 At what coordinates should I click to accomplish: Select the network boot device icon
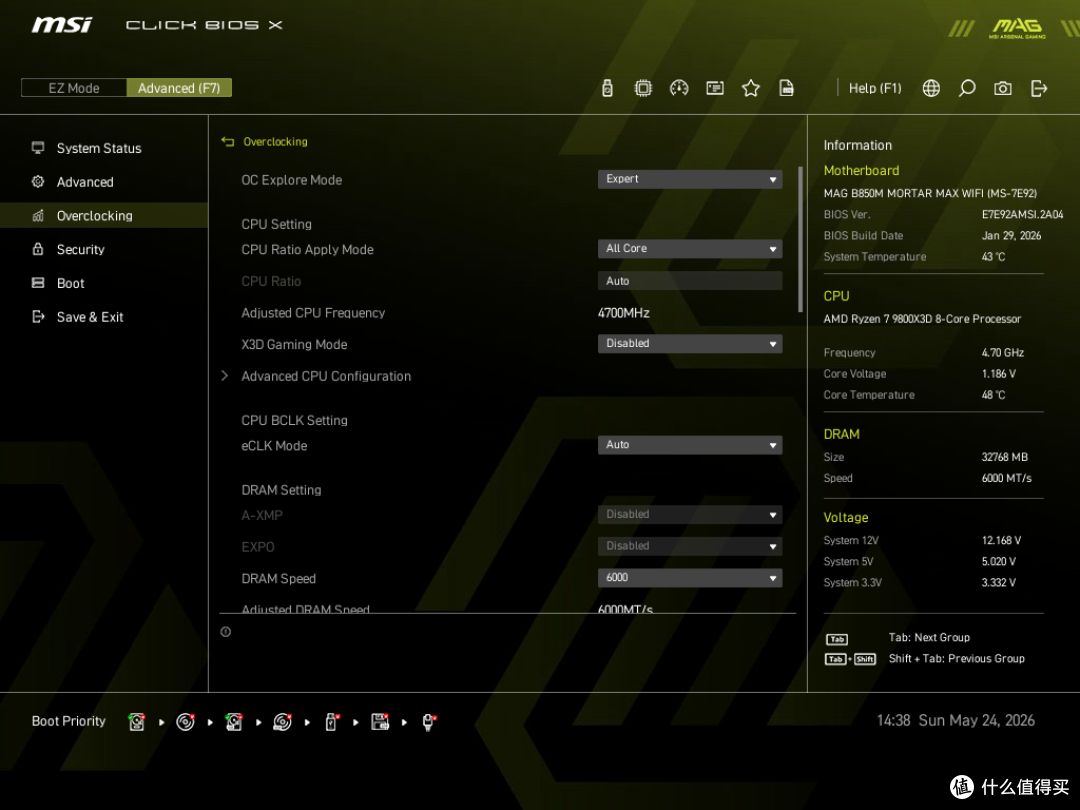pos(428,722)
